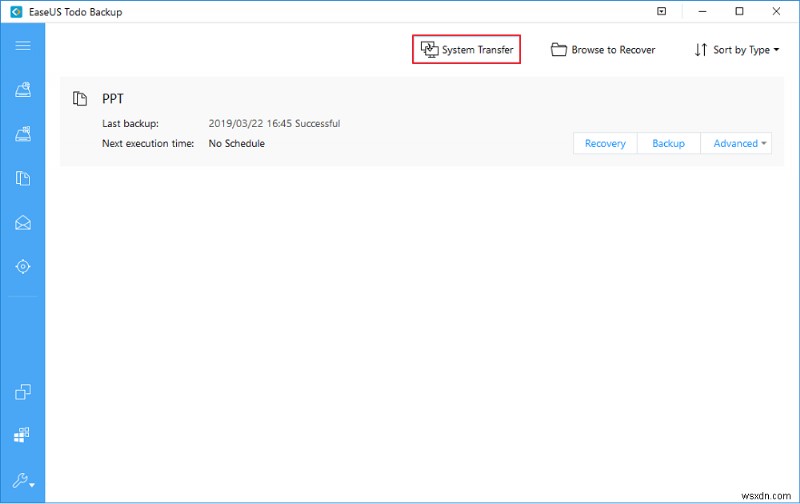
Task: Close the EaseUS Todo Backup window
Action: [x=776, y=11]
